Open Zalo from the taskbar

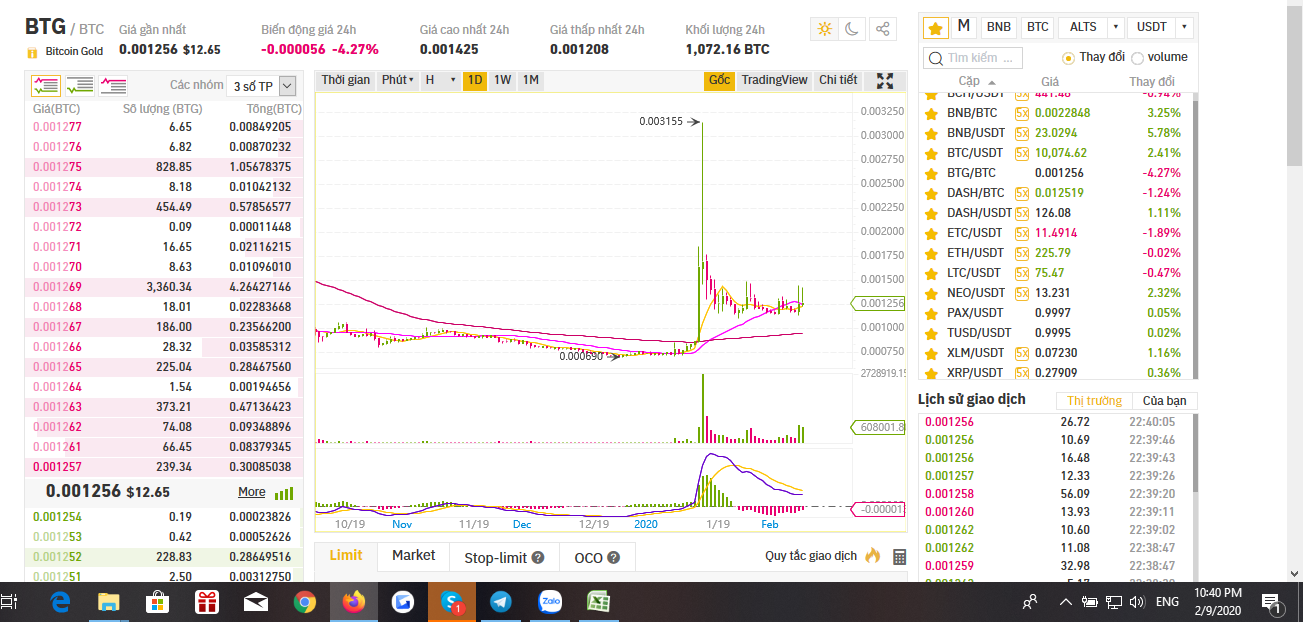(549, 602)
